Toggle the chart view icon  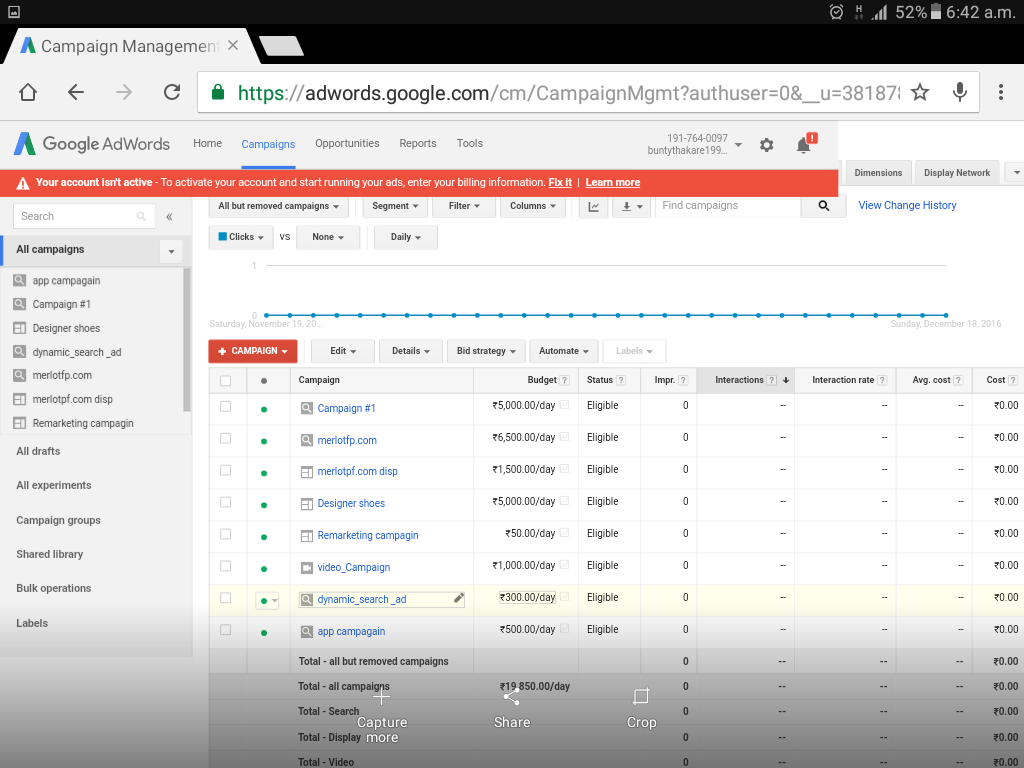(593, 206)
